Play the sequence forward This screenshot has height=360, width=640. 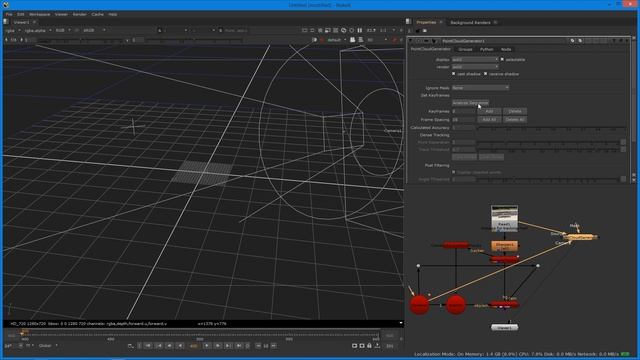tap(207, 346)
